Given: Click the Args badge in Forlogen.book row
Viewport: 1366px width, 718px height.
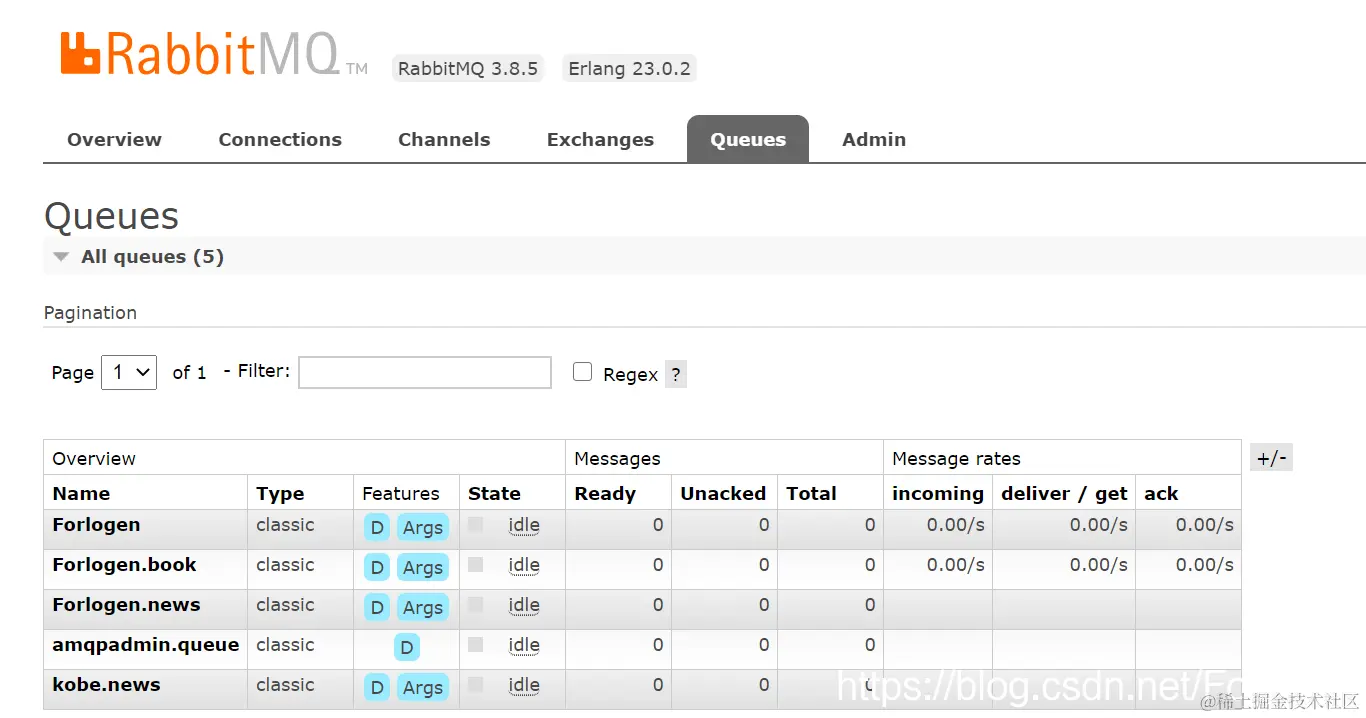Looking at the screenshot, I should 423,568.
